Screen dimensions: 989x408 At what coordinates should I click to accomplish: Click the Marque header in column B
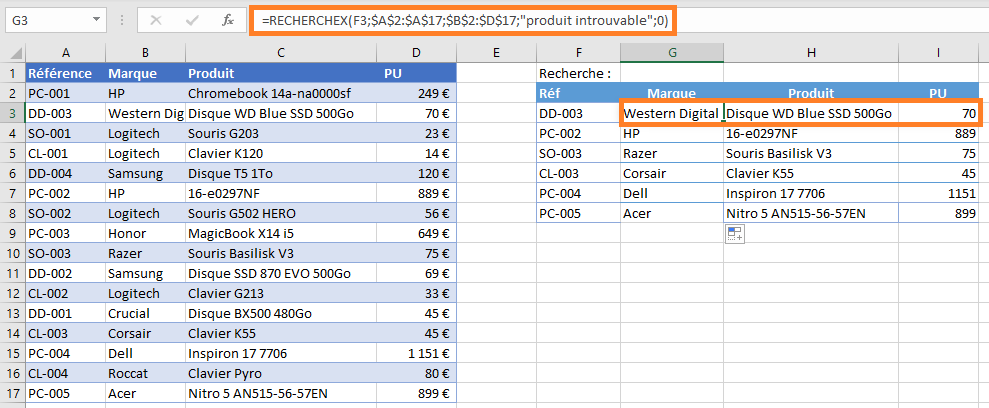(x=145, y=73)
